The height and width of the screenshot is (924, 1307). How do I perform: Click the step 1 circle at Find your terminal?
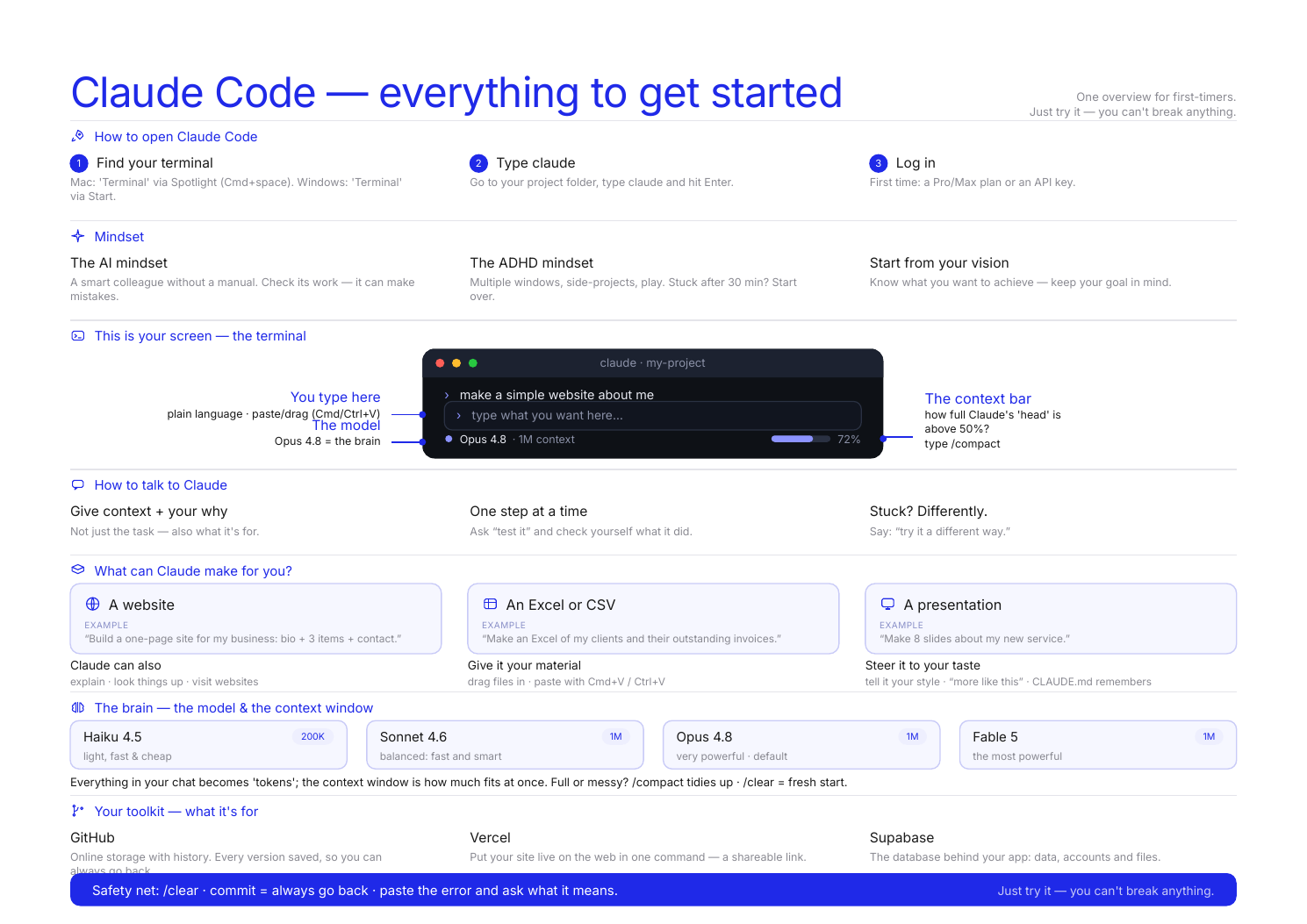79,163
